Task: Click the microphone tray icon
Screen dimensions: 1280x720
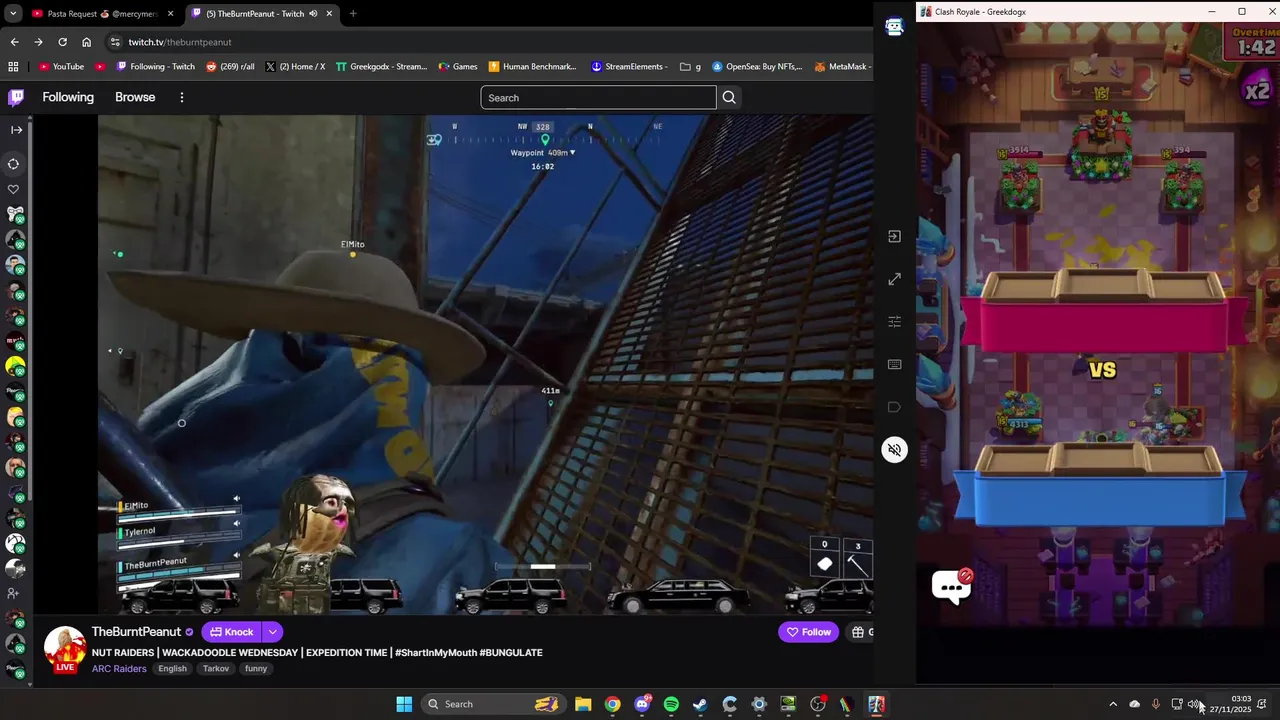Action: [1155, 704]
